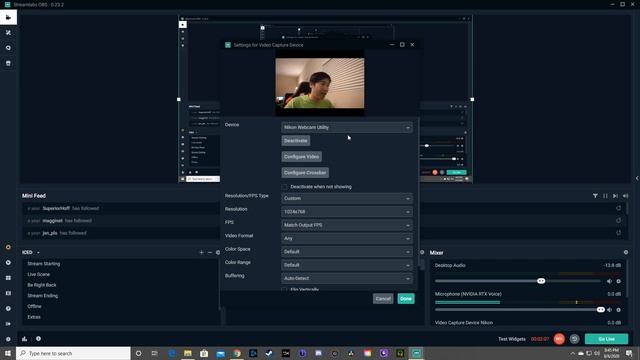Viewport: 640px width, 360px height.
Task: Adjust the Microphone volume slider handle
Action: 600,309
